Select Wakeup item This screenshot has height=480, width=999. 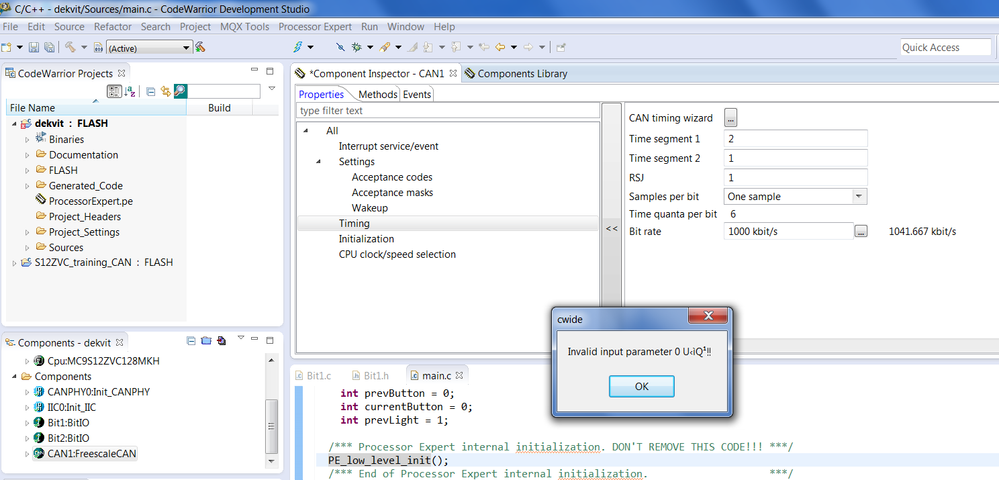(370, 208)
